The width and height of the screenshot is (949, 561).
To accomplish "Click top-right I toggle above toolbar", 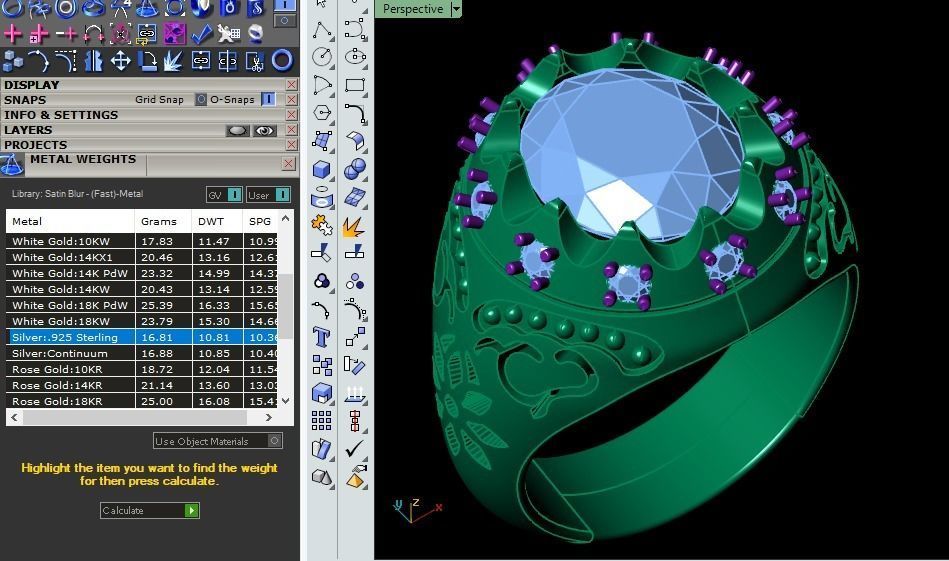I will pyautogui.click(x=285, y=5).
